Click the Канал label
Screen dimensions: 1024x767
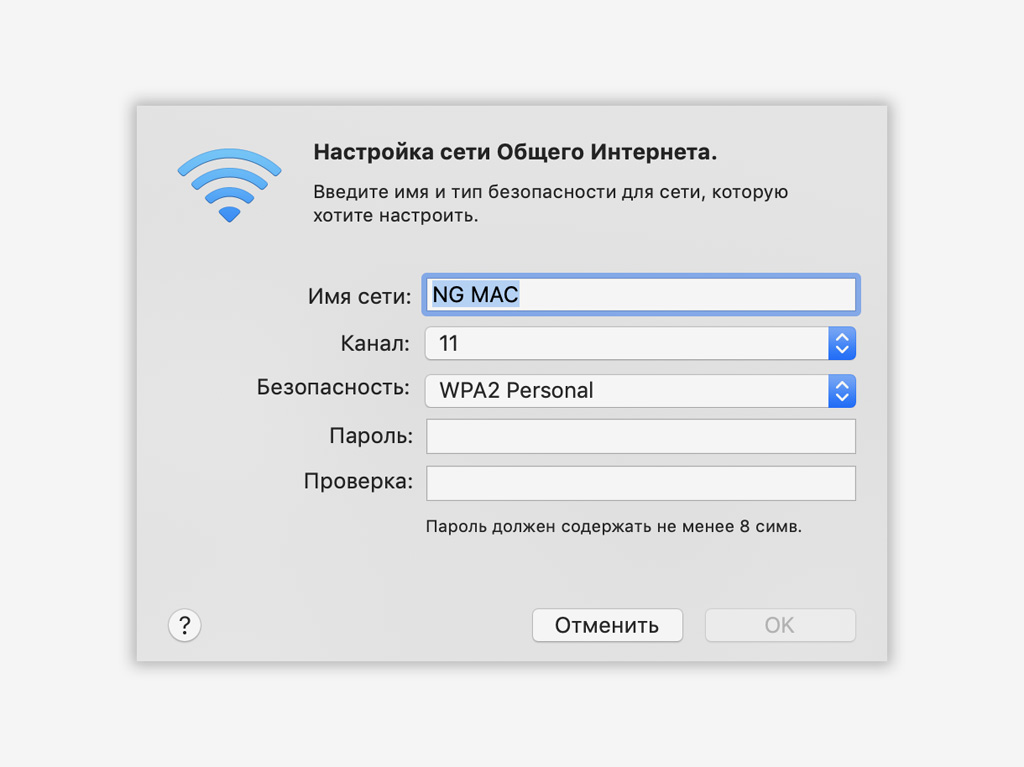point(376,343)
